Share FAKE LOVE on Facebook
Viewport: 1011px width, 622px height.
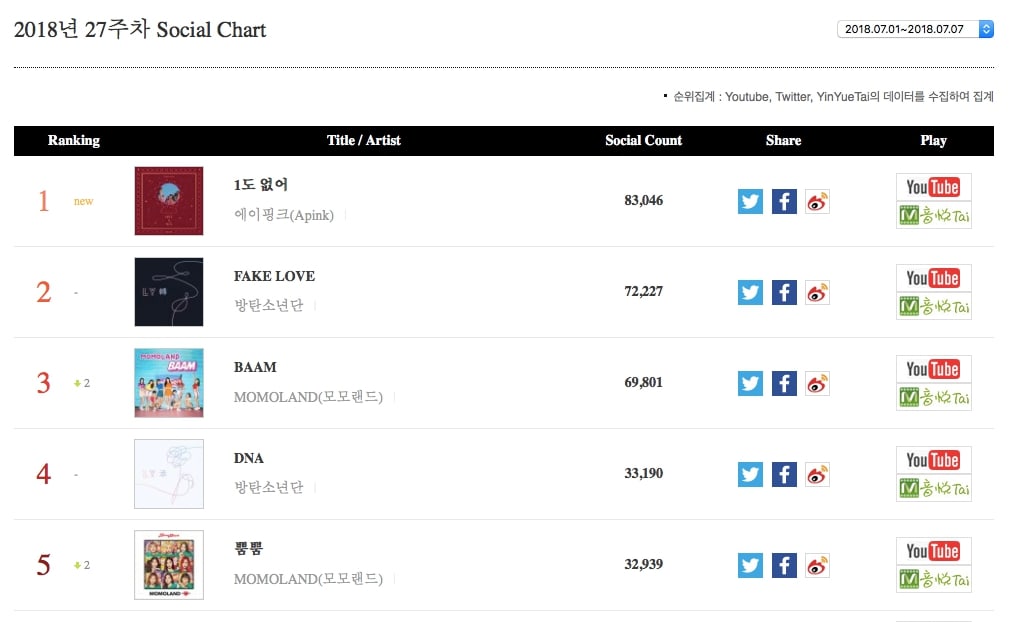(x=784, y=292)
